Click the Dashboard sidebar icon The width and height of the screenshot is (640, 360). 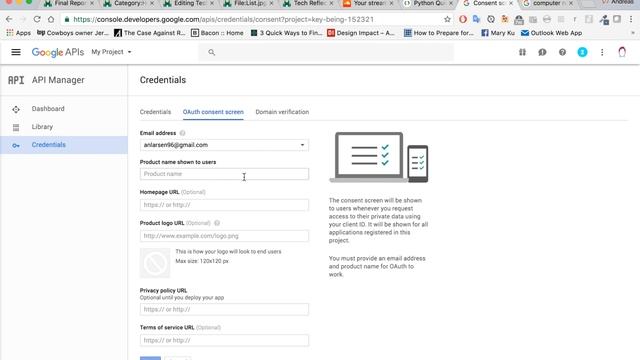[16, 109]
